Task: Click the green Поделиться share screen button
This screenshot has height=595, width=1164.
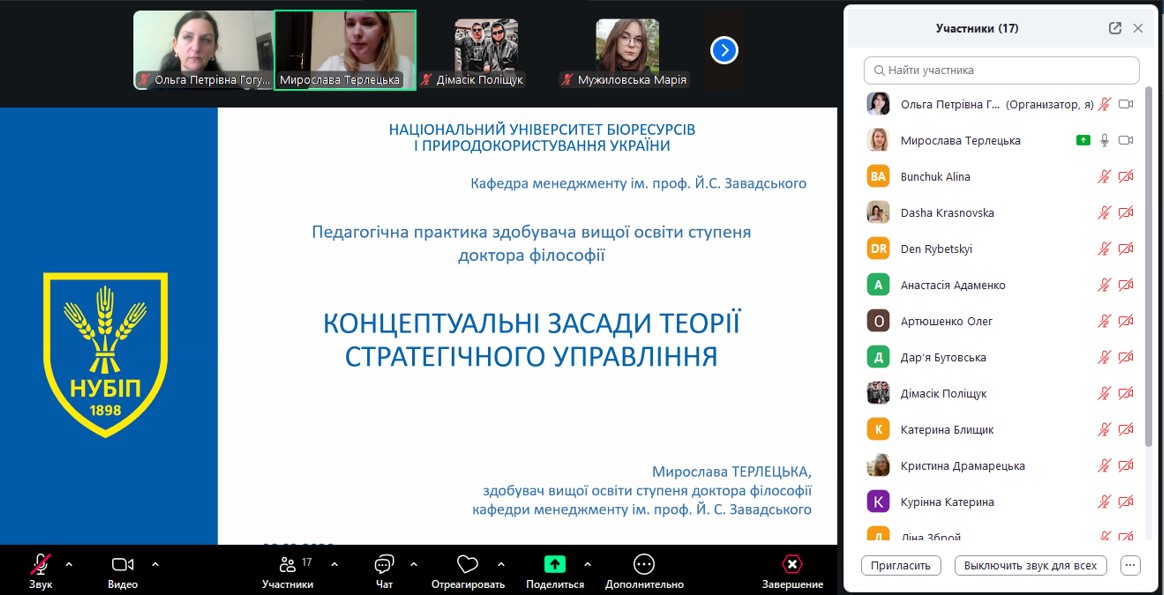Action: pos(555,571)
